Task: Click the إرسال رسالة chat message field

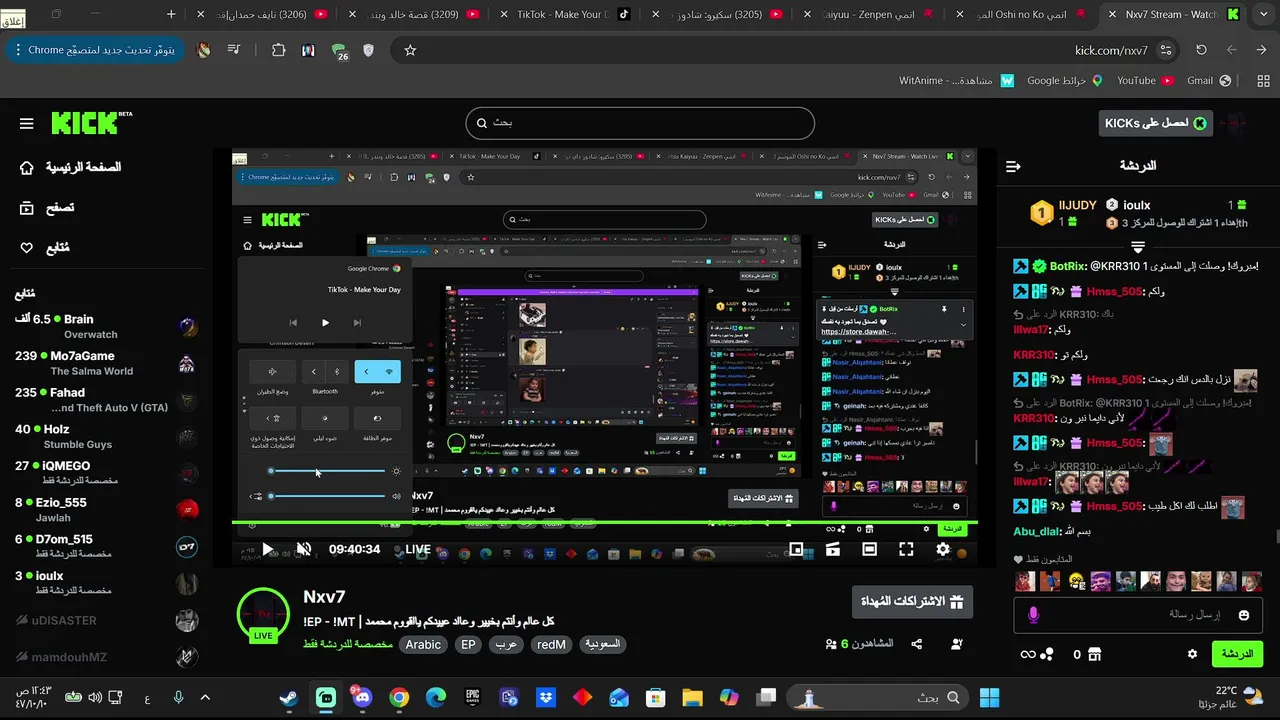Action: pos(1137,614)
